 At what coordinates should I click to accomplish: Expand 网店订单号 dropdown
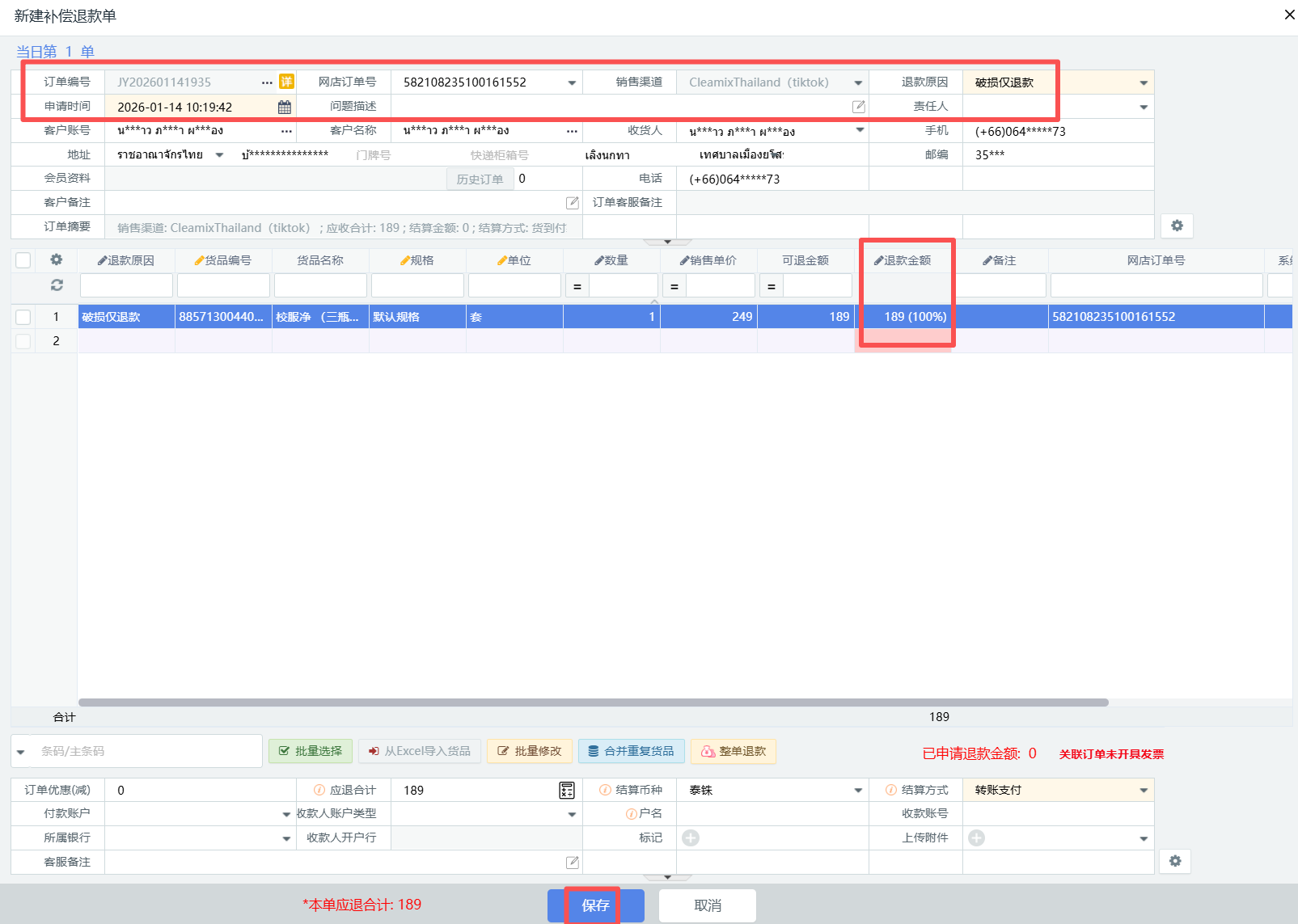[572, 82]
